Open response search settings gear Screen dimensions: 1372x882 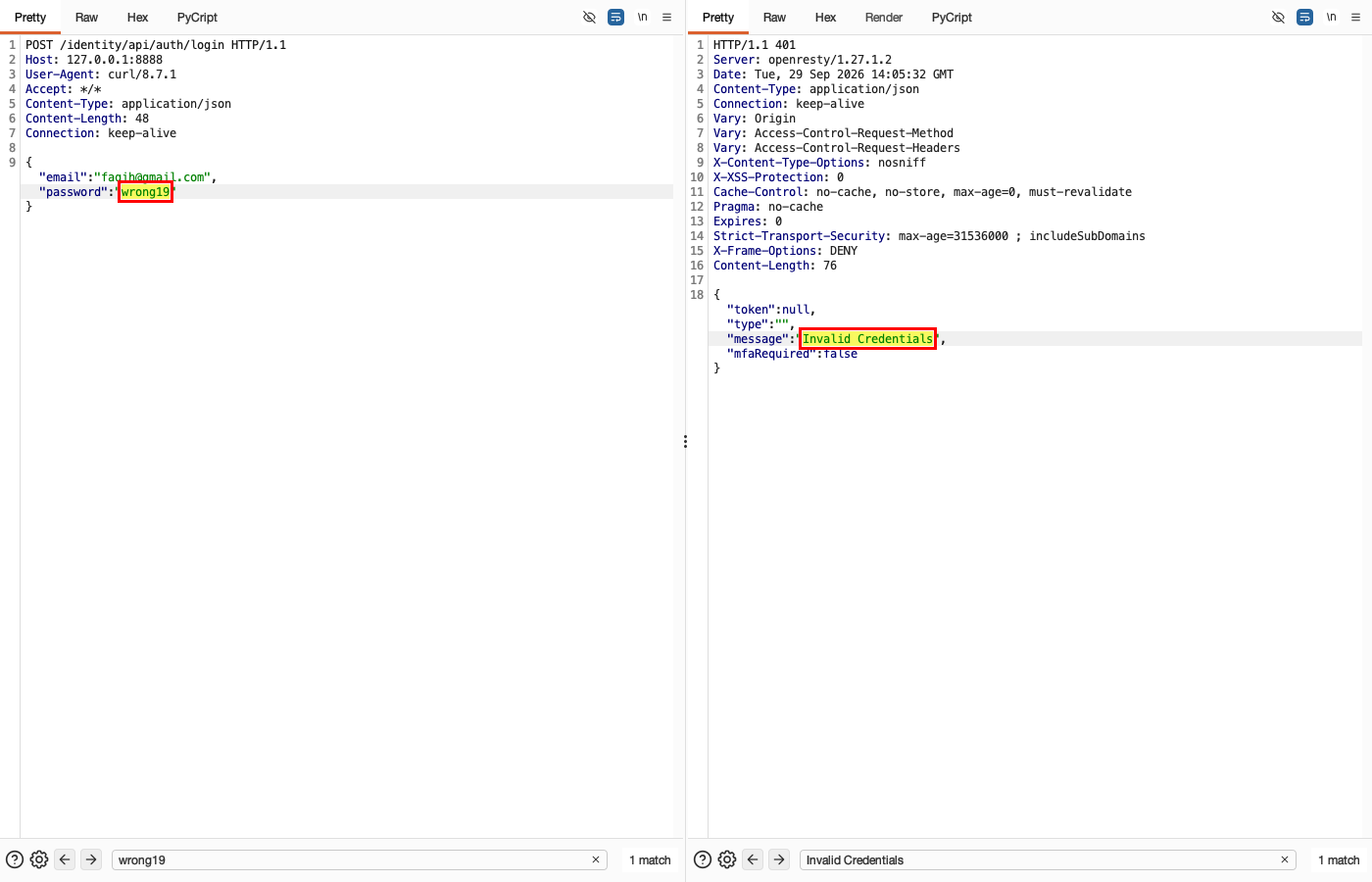(x=727, y=859)
